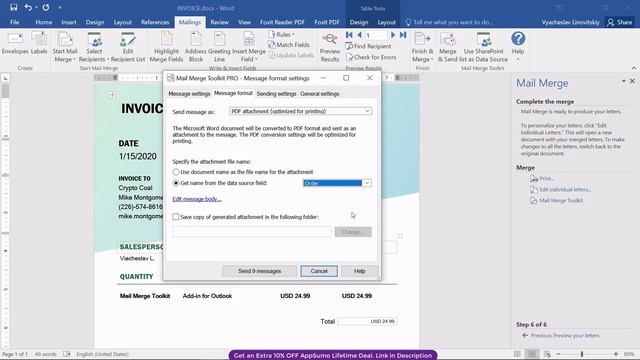Viewport: 640px width, 360px height.
Task: Select Get name from data source radio
Action: point(176,183)
